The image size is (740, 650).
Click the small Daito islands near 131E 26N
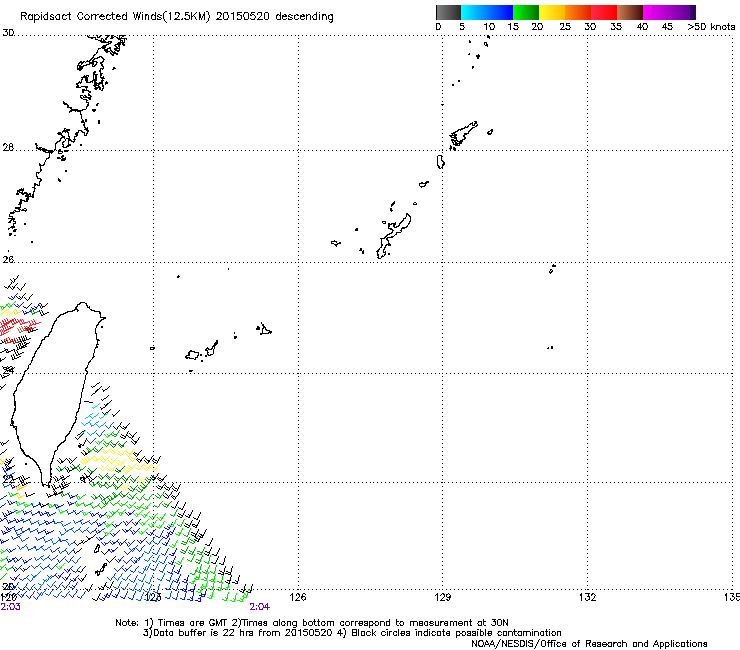point(552,269)
